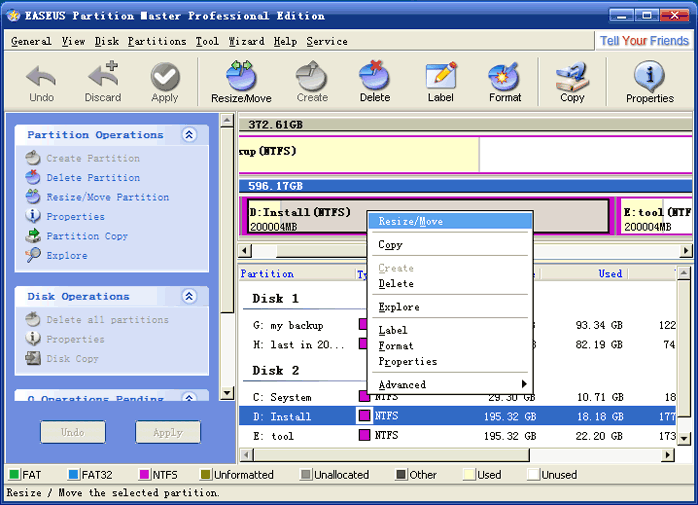
Task: Click the Unformatted olive legend swatch
Action: click(206, 475)
